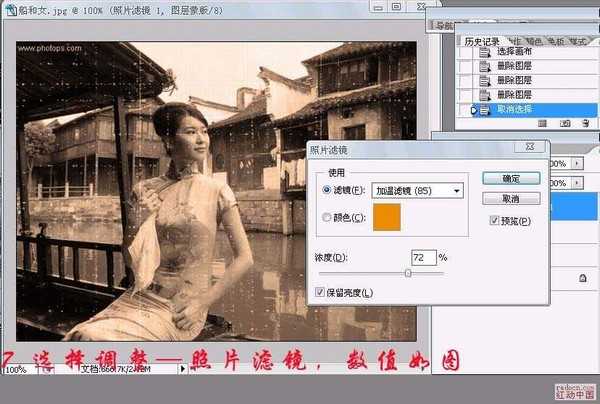This screenshot has height=404, width=600.
Task: Click the delete state trash icon in History panel
Action: (583, 122)
